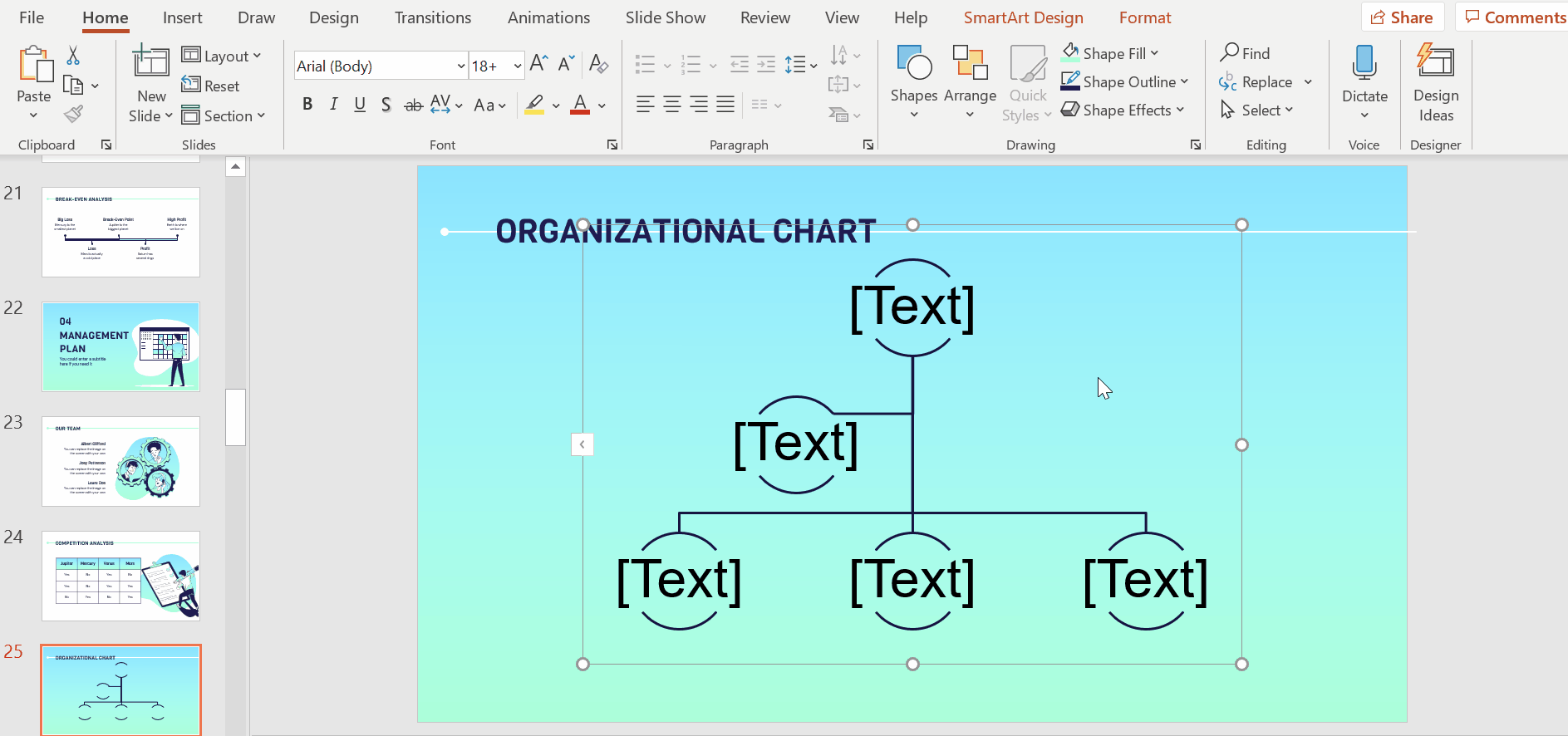Switch to the SmartArt Design tab
Screen dimensions: 1568x736
pyautogui.click(x=1023, y=17)
